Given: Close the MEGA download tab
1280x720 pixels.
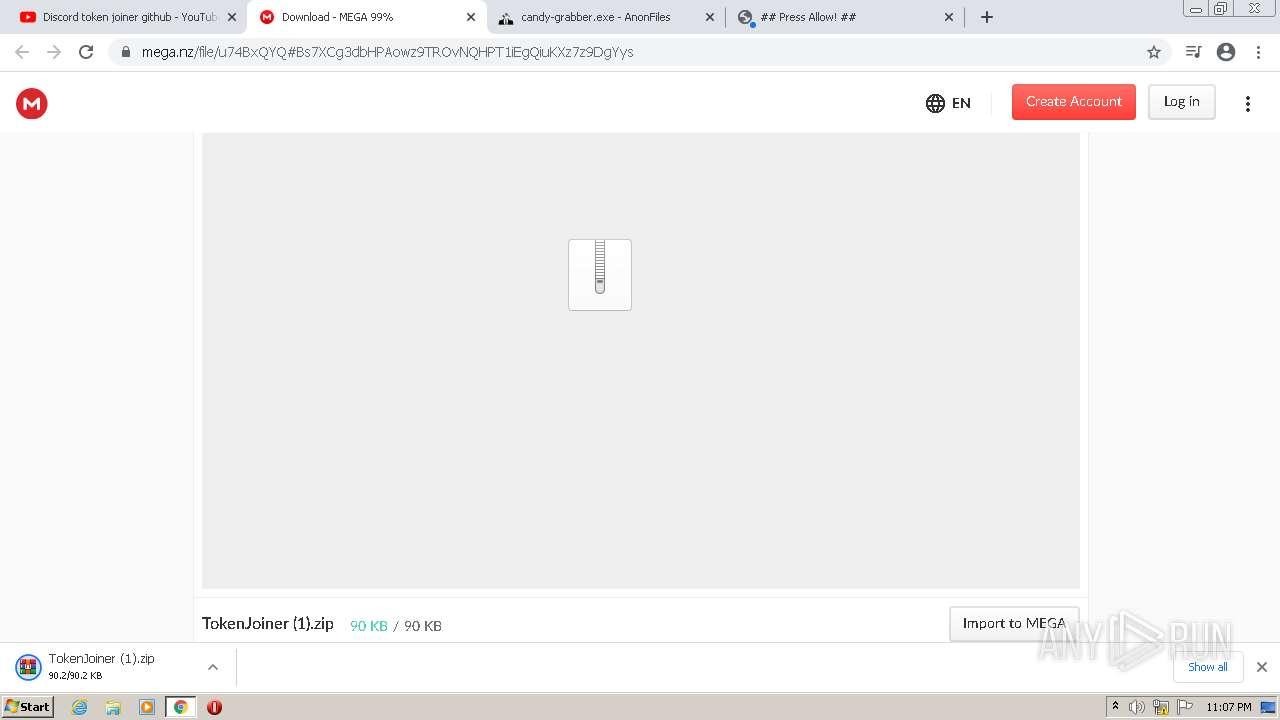Looking at the screenshot, I should click(x=471, y=17).
